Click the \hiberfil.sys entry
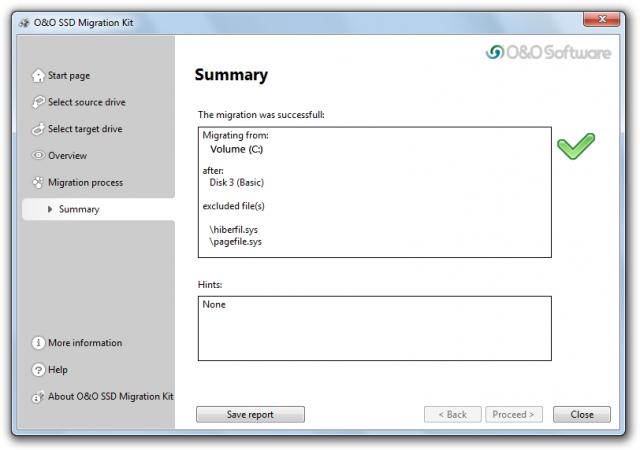The height and width of the screenshot is (450, 640). pyautogui.click(x=233, y=229)
